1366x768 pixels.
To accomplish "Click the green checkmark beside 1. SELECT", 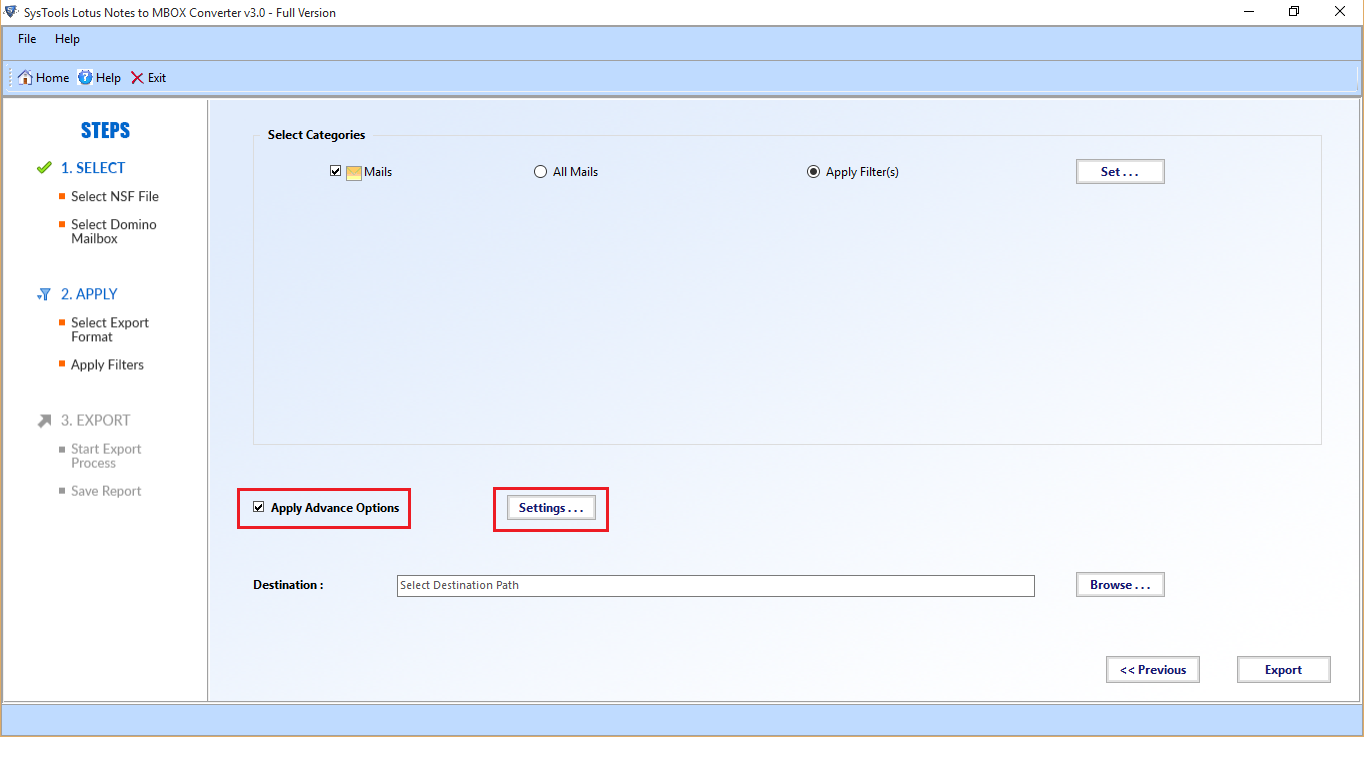I will [x=44, y=168].
